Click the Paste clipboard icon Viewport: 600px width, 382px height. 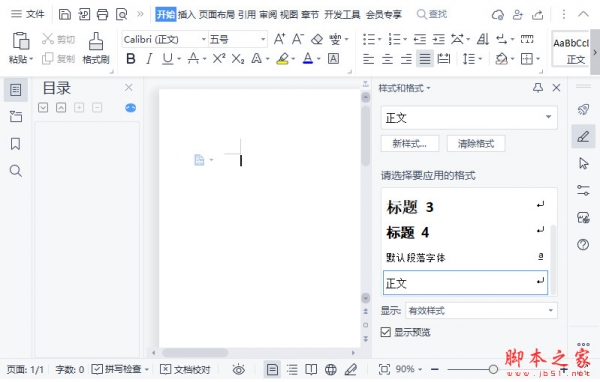[x=21, y=41]
